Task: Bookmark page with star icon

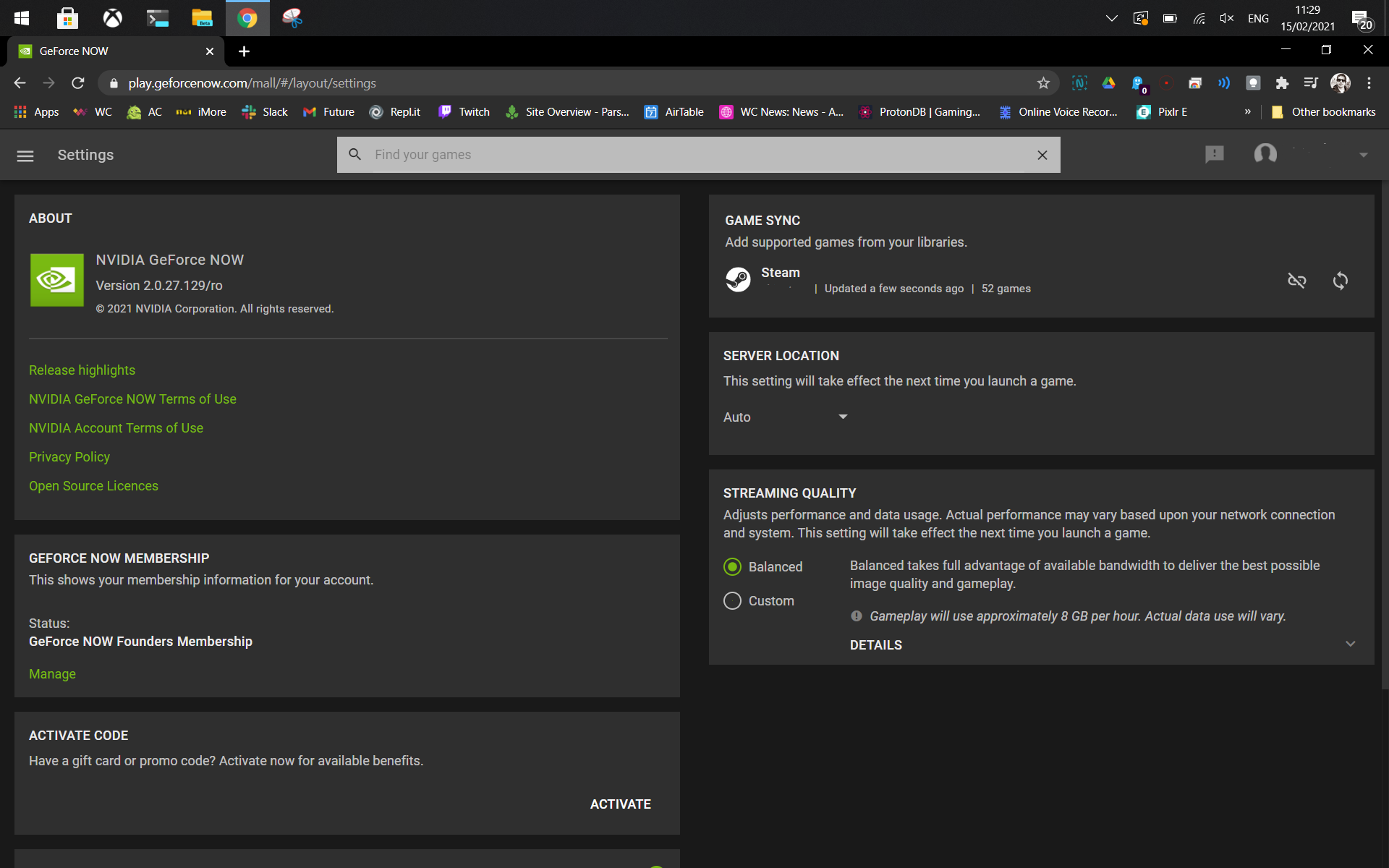Action: click(1042, 83)
